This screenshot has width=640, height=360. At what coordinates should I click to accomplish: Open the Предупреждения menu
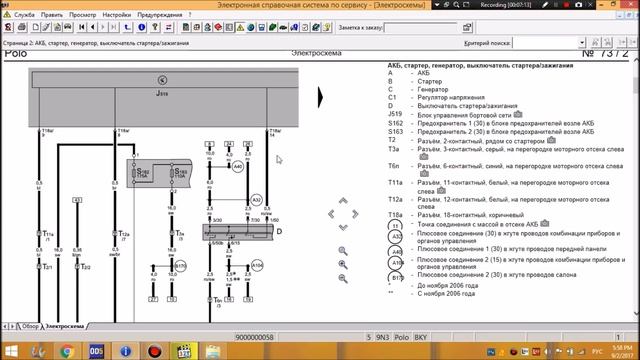160,15
